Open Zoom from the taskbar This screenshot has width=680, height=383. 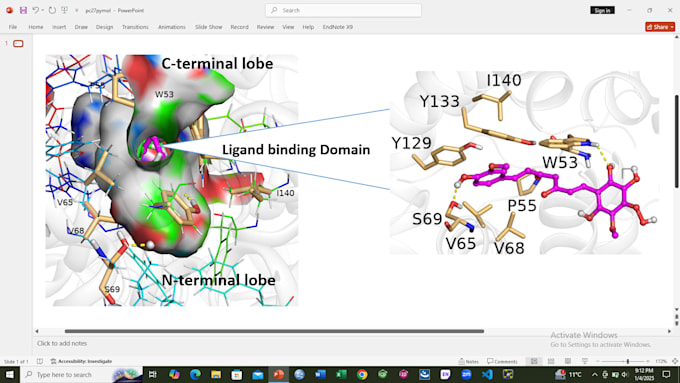point(466,374)
